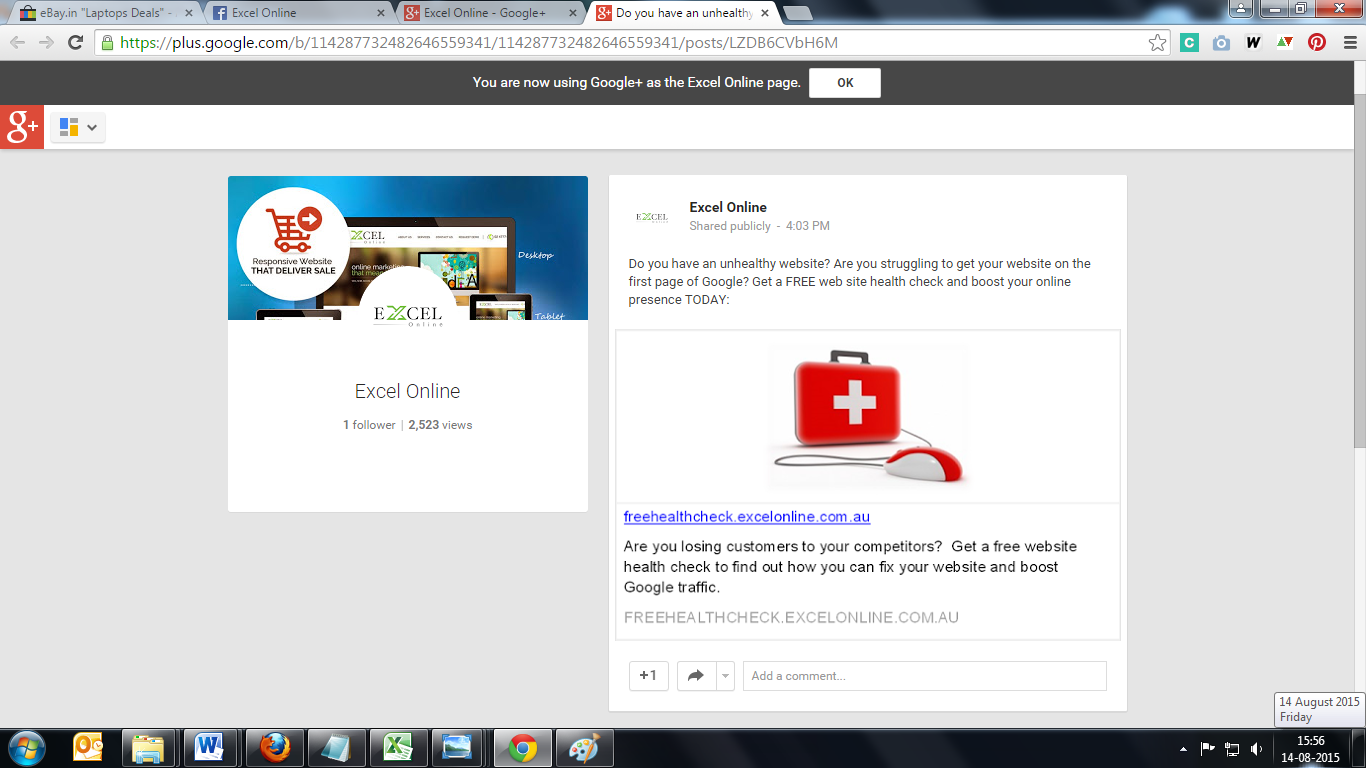
Task: Click the W extension icon
Action: click(1253, 43)
